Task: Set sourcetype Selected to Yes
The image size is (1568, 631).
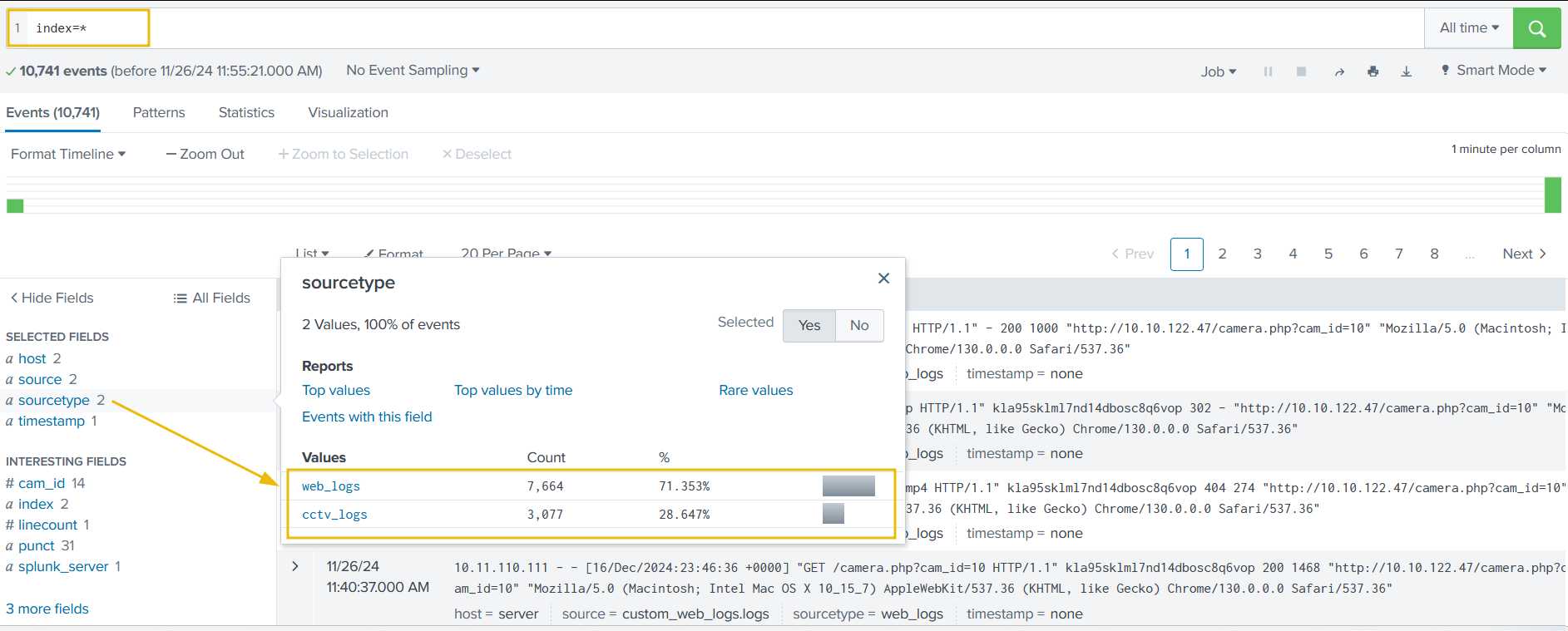Action: tap(809, 325)
